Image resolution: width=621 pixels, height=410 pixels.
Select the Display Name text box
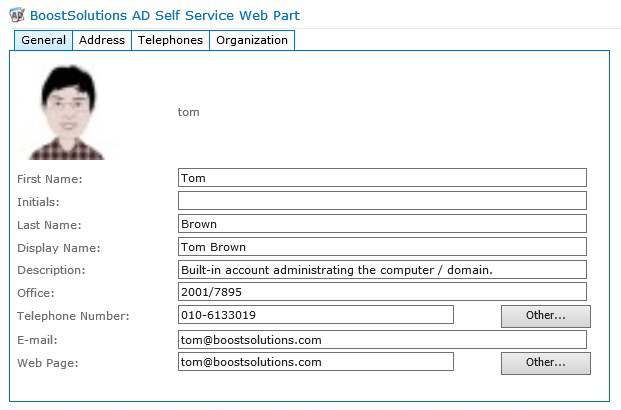382,247
